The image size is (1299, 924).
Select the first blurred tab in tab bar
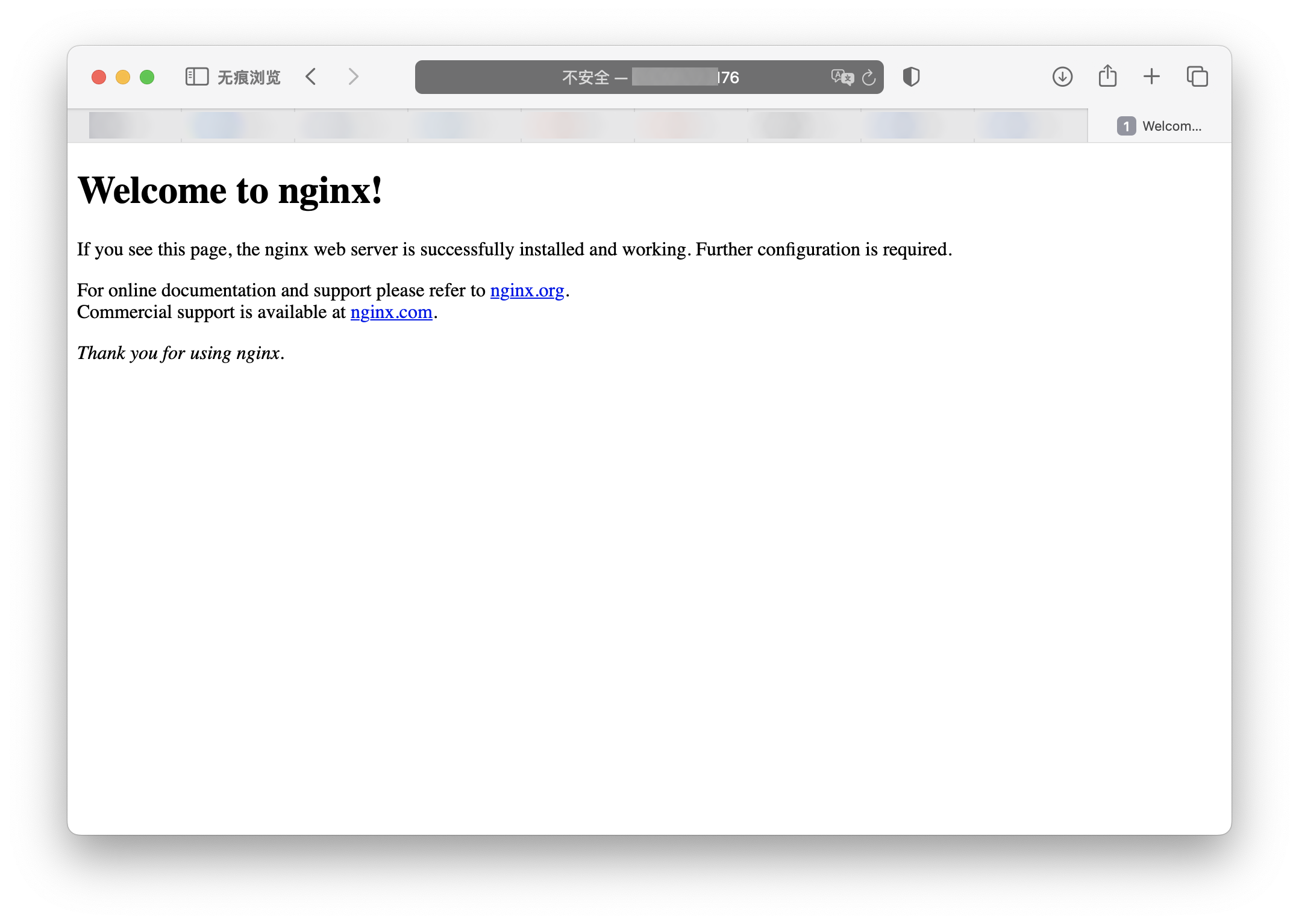coord(125,125)
